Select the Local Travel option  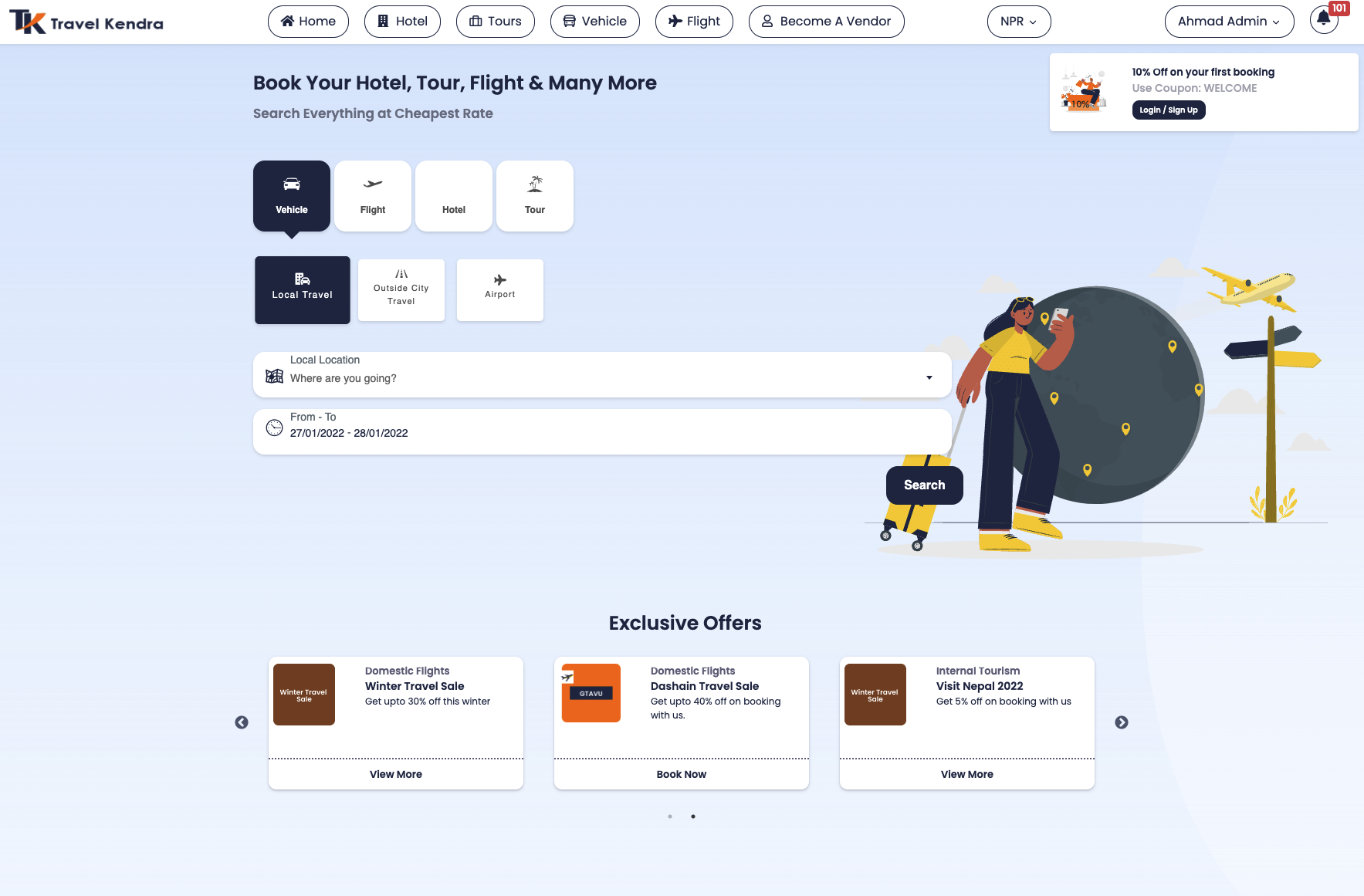303,289
